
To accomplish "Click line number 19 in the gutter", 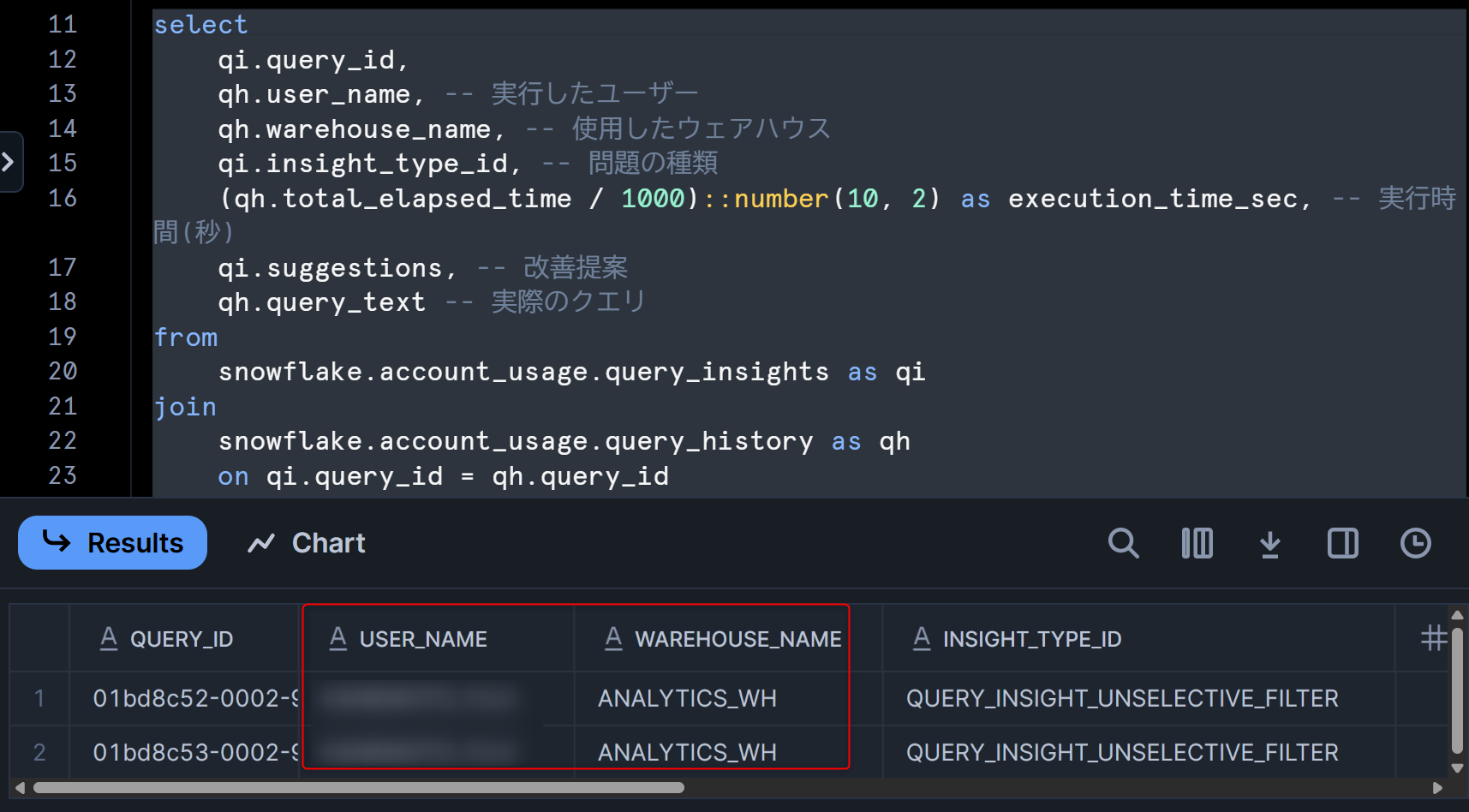I will 63,337.
